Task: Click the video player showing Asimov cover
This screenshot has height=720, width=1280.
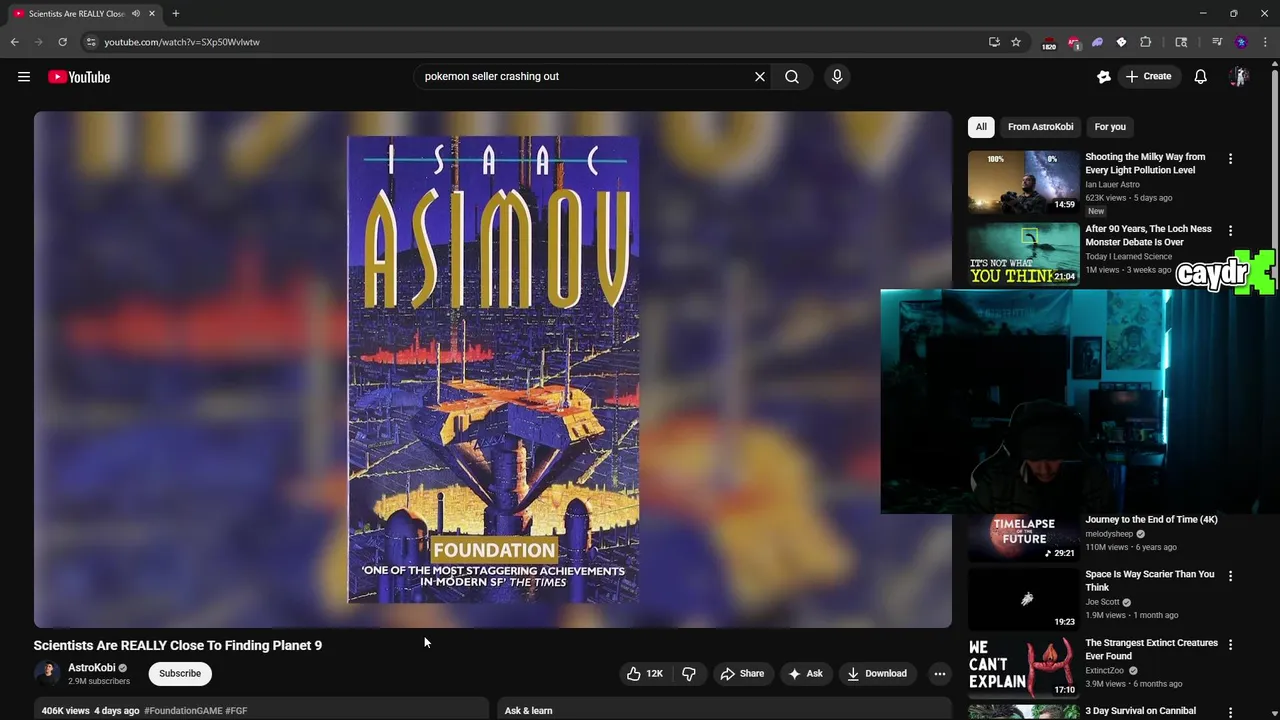Action: point(493,369)
